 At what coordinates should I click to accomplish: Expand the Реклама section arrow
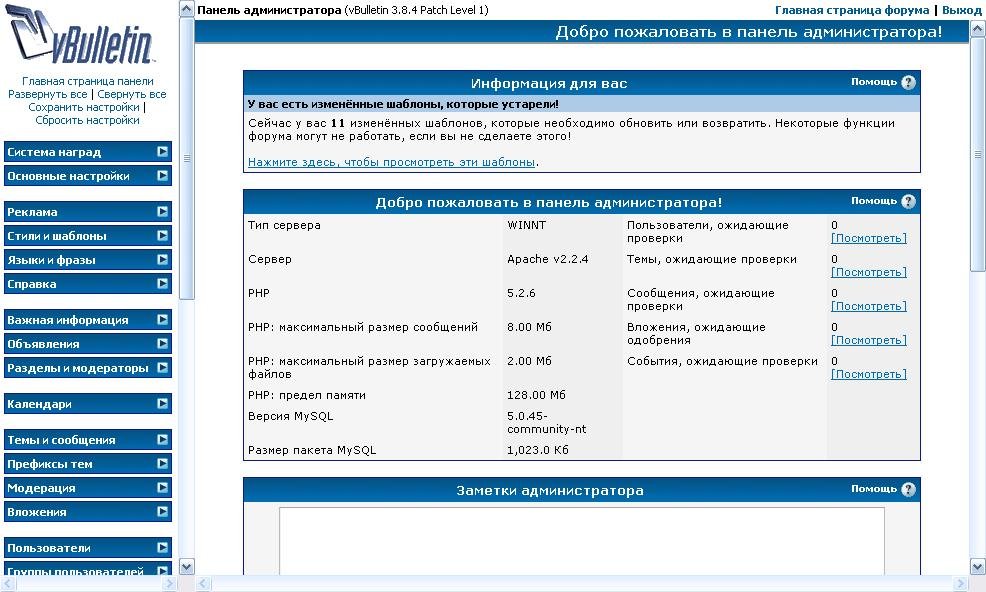click(x=162, y=211)
